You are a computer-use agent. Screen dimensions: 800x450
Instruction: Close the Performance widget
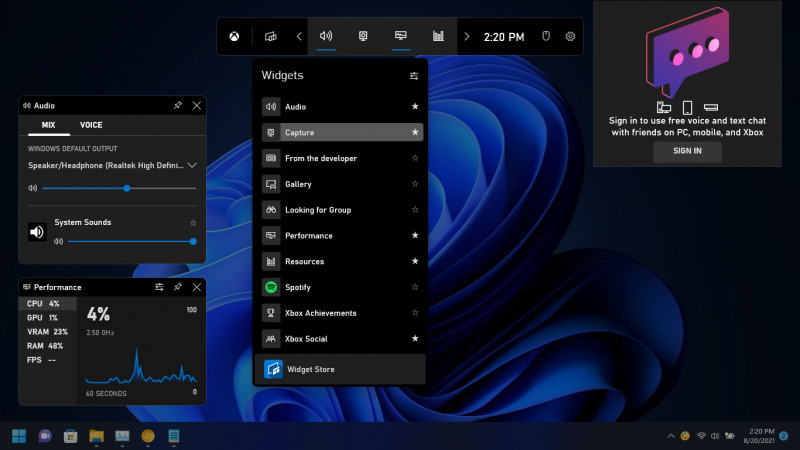click(x=196, y=287)
